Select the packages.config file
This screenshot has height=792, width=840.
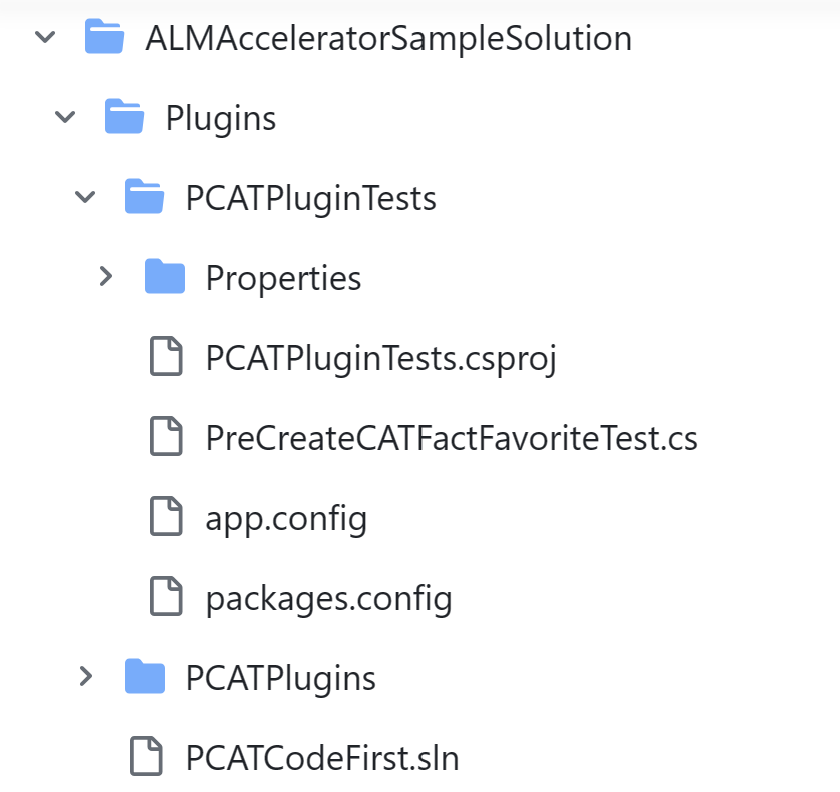(x=329, y=597)
